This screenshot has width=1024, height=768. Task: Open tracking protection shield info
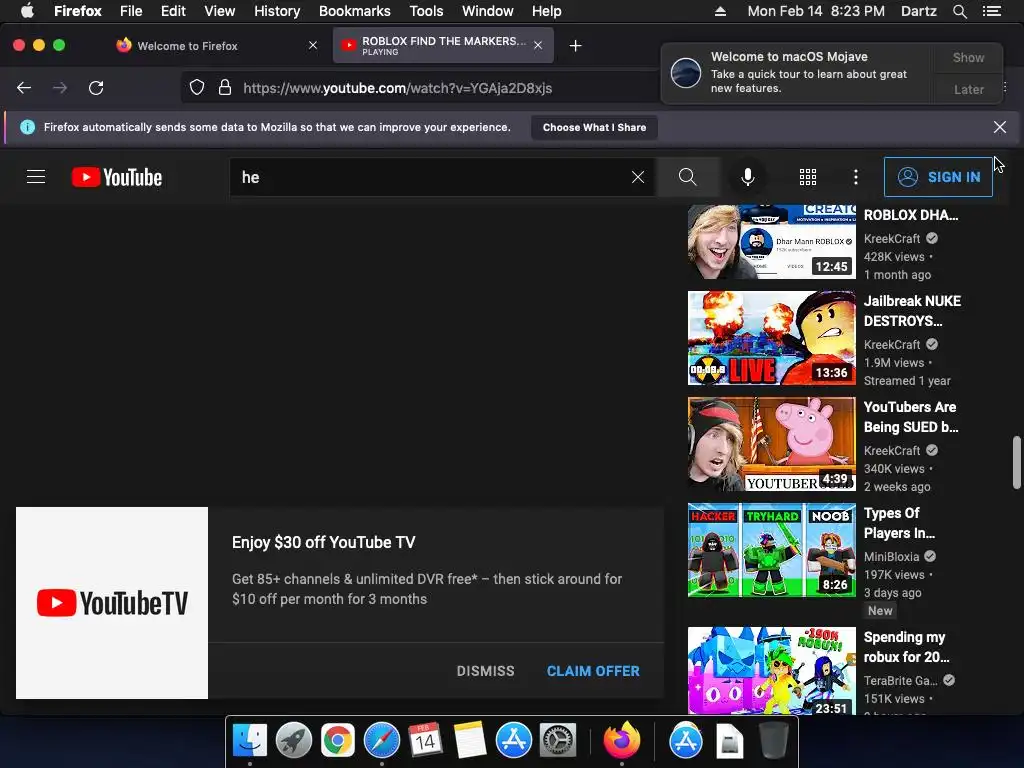click(x=197, y=88)
